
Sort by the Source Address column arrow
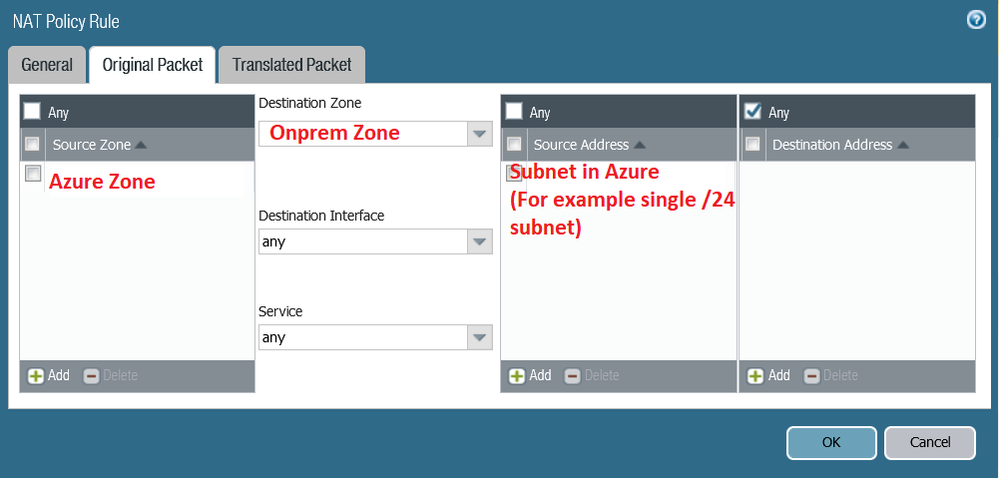coord(639,145)
